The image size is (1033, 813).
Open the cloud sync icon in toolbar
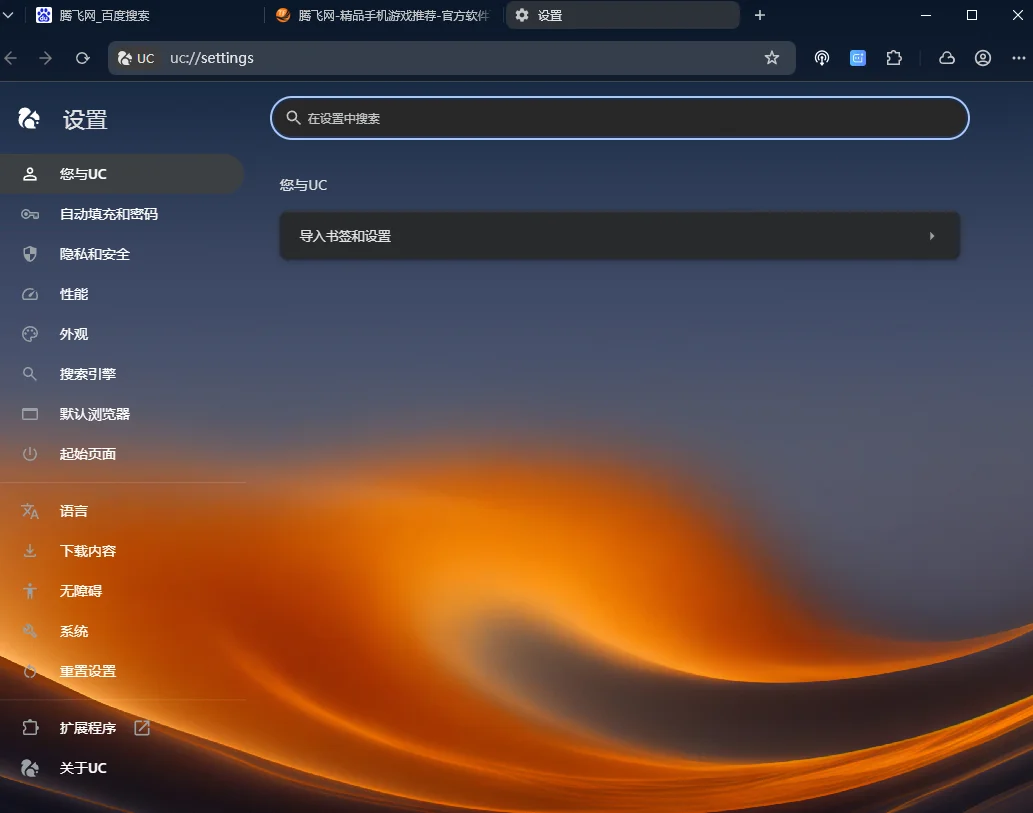947,58
